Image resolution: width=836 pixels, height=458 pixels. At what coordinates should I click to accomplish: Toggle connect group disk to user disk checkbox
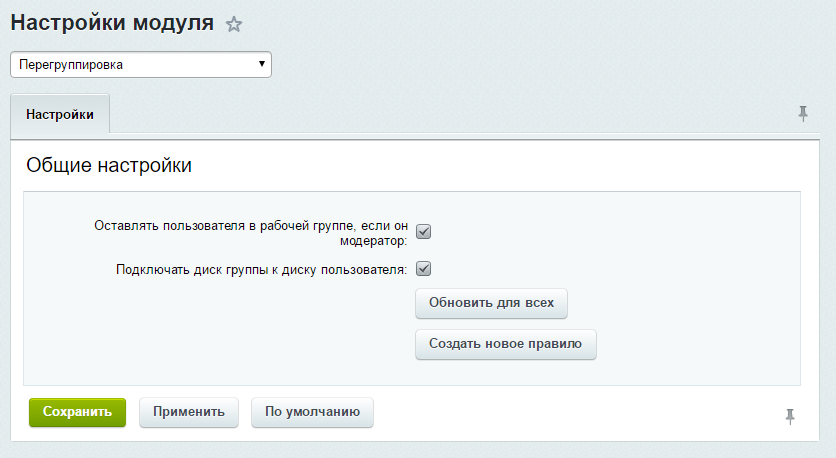tap(423, 269)
